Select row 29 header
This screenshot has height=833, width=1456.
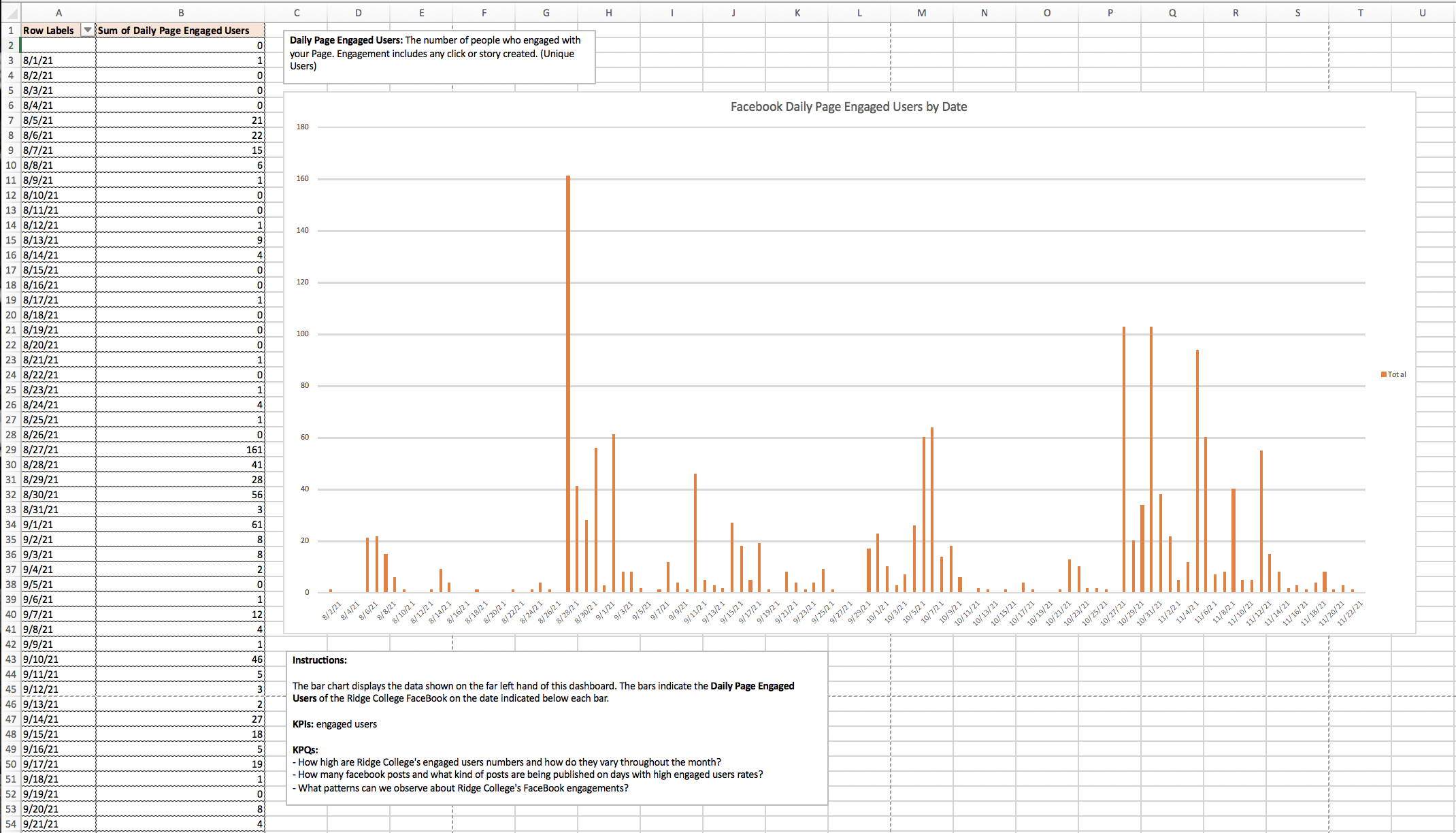[10, 450]
